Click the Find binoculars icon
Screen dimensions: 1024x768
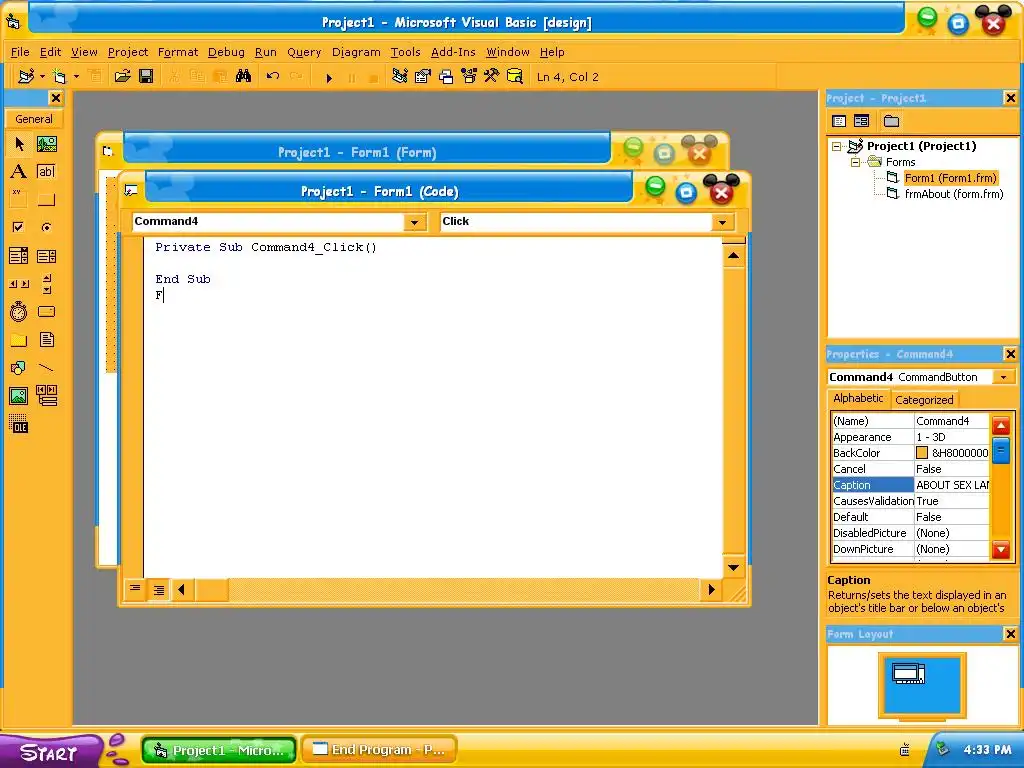pyautogui.click(x=244, y=76)
